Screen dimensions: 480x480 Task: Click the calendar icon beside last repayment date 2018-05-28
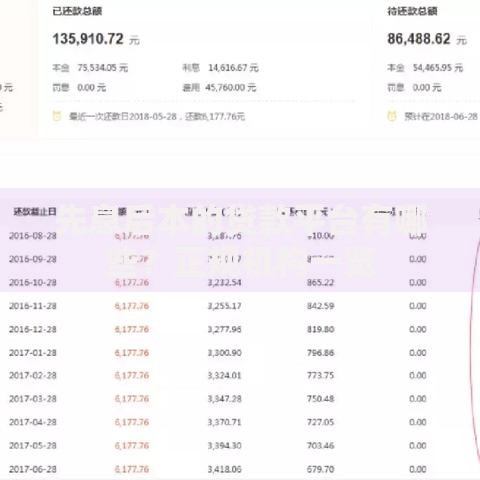pos(57,116)
